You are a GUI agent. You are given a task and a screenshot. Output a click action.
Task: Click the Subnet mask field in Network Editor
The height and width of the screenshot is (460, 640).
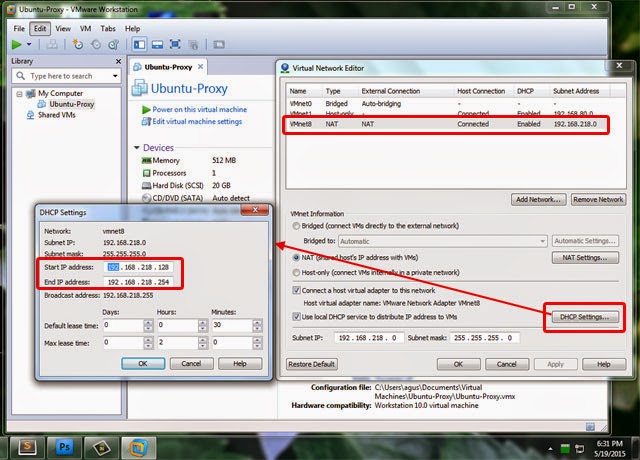[484, 338]
